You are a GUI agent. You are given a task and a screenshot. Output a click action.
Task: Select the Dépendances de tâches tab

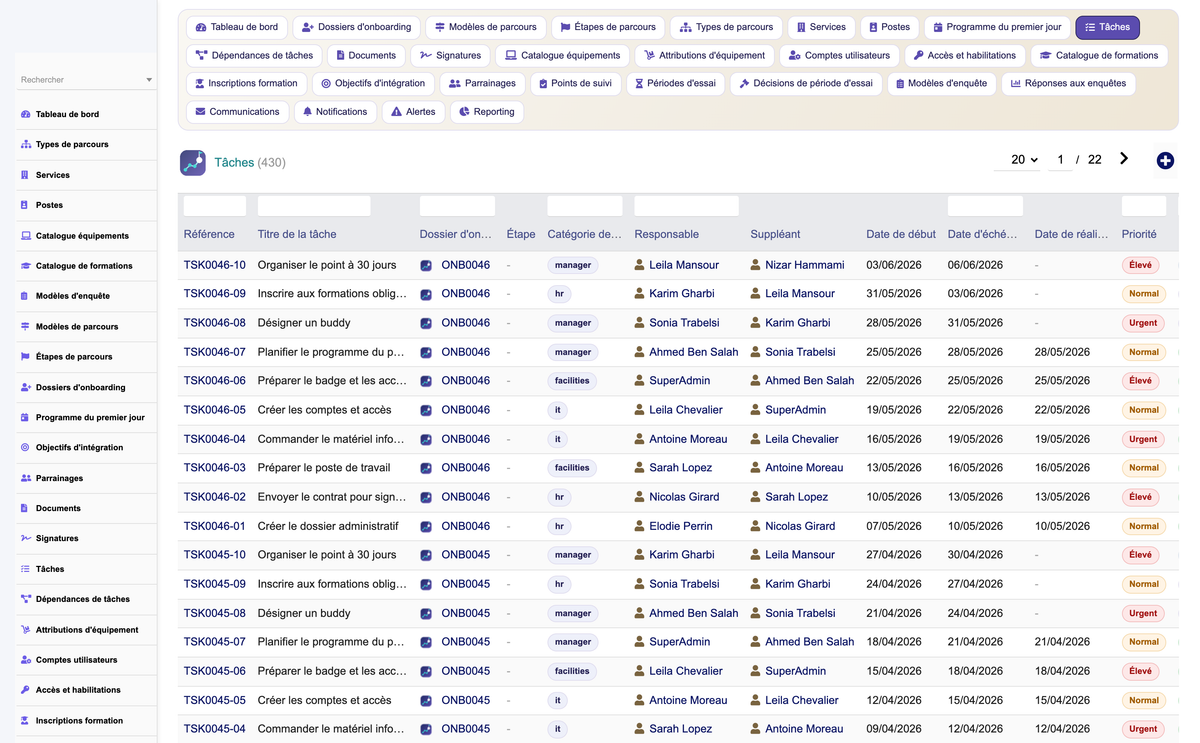[254, 55]
